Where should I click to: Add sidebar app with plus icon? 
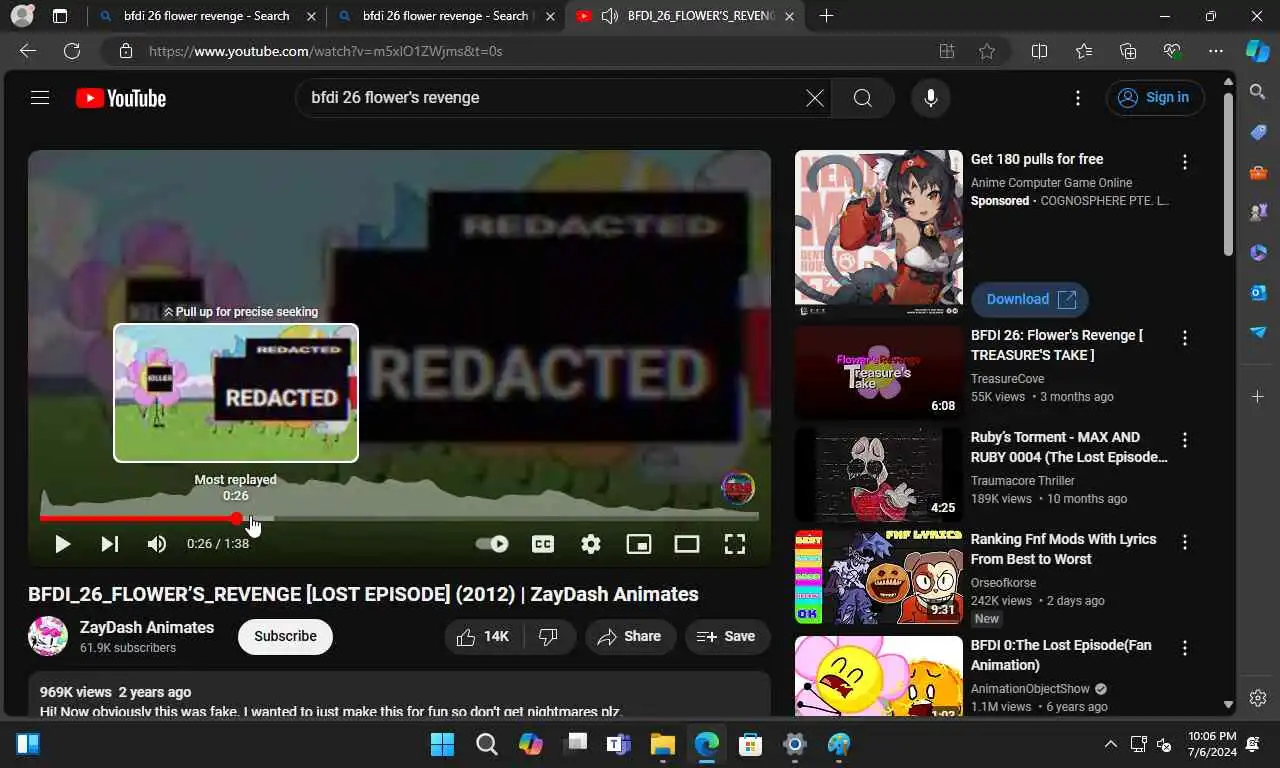coord(1258,397)
